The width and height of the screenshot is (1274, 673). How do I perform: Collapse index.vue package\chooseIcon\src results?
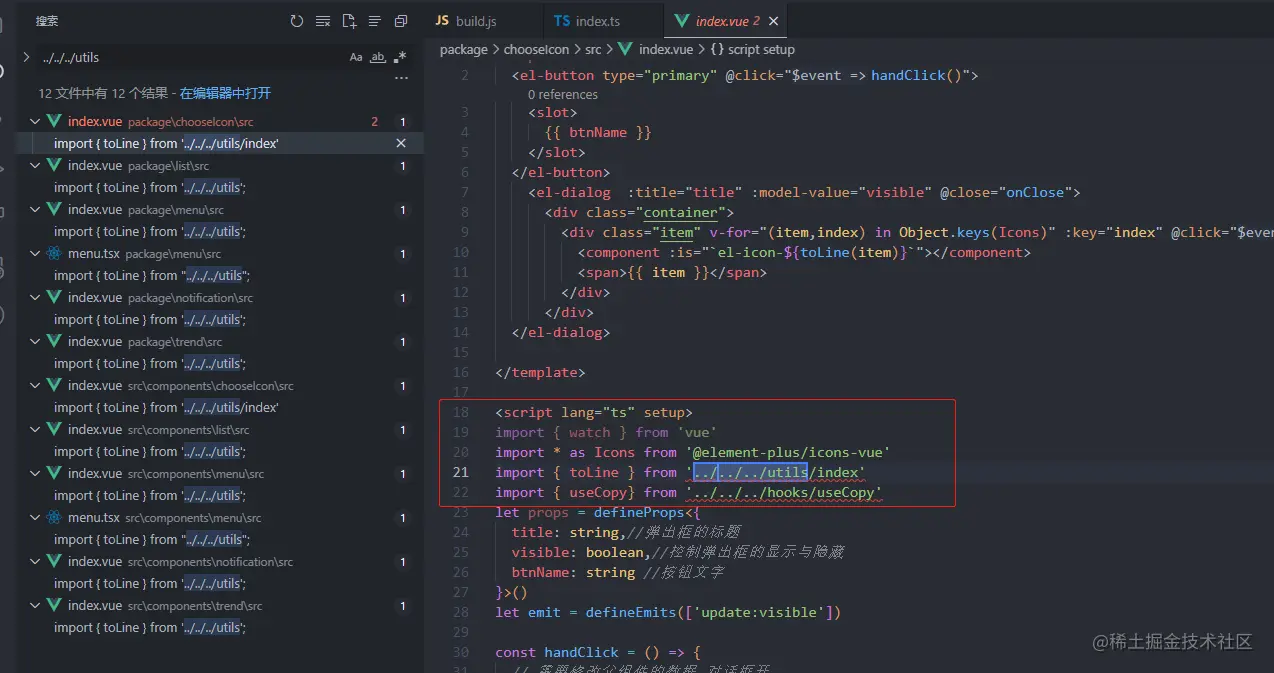pyautogui.click(x=35, y=121)
